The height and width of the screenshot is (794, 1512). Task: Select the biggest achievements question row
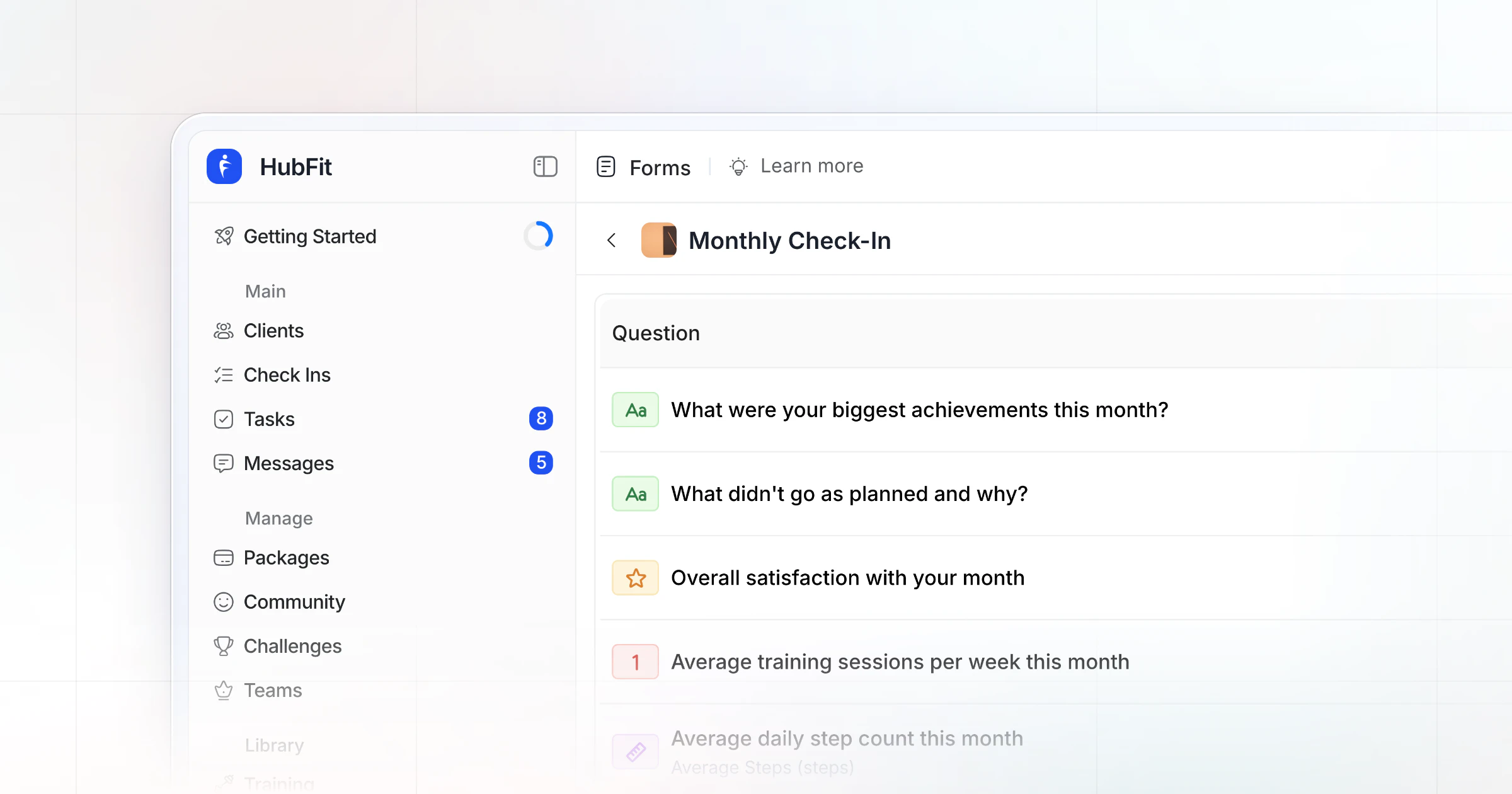[1056, 410]
